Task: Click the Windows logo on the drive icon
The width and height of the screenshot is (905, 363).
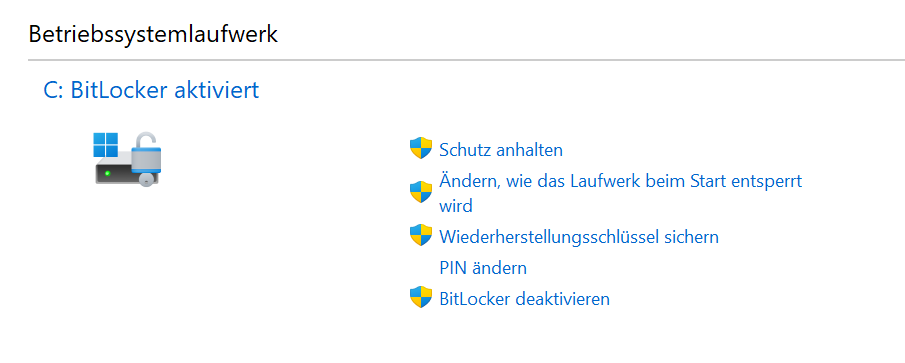Action: point(106,144)
